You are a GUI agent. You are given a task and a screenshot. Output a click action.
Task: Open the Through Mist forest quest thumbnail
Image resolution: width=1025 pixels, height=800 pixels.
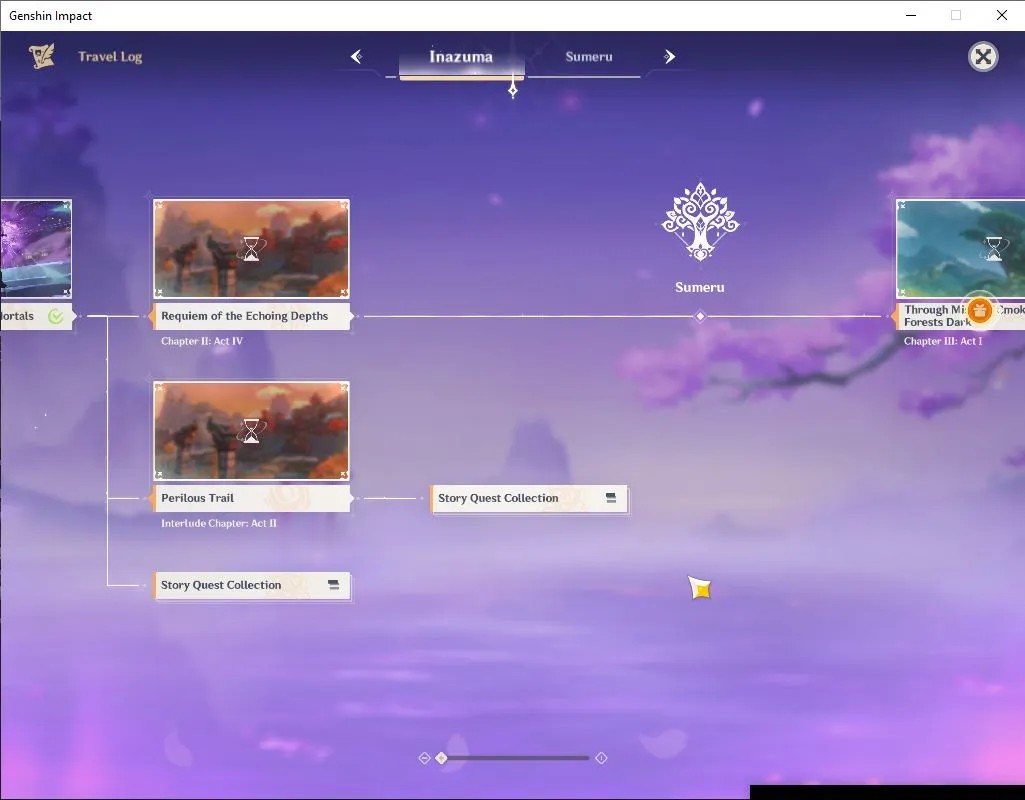pos(960,249)
